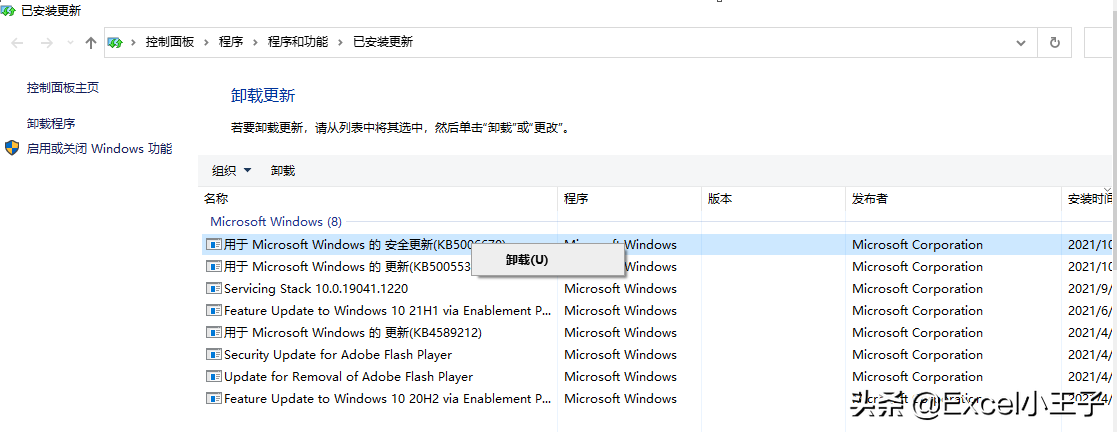Open the 程序 breadcrumb
Image resolution: width=1117 pixels, height=432 pixels.
pyautogui.click(x=231, y=42)
